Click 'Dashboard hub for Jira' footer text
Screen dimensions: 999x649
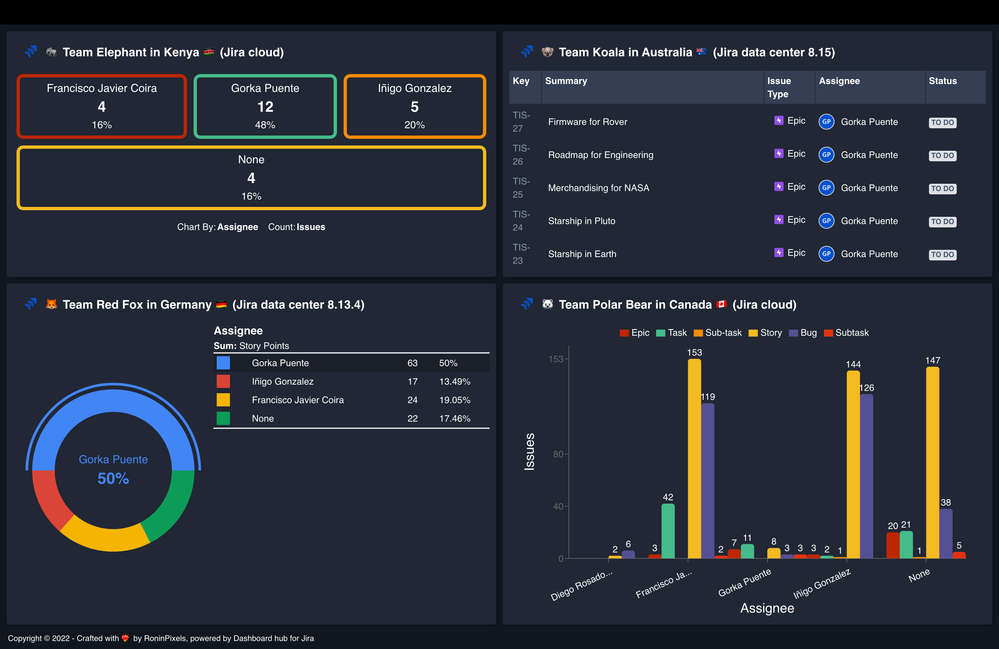pyautogui.click(x=273, y=638)
